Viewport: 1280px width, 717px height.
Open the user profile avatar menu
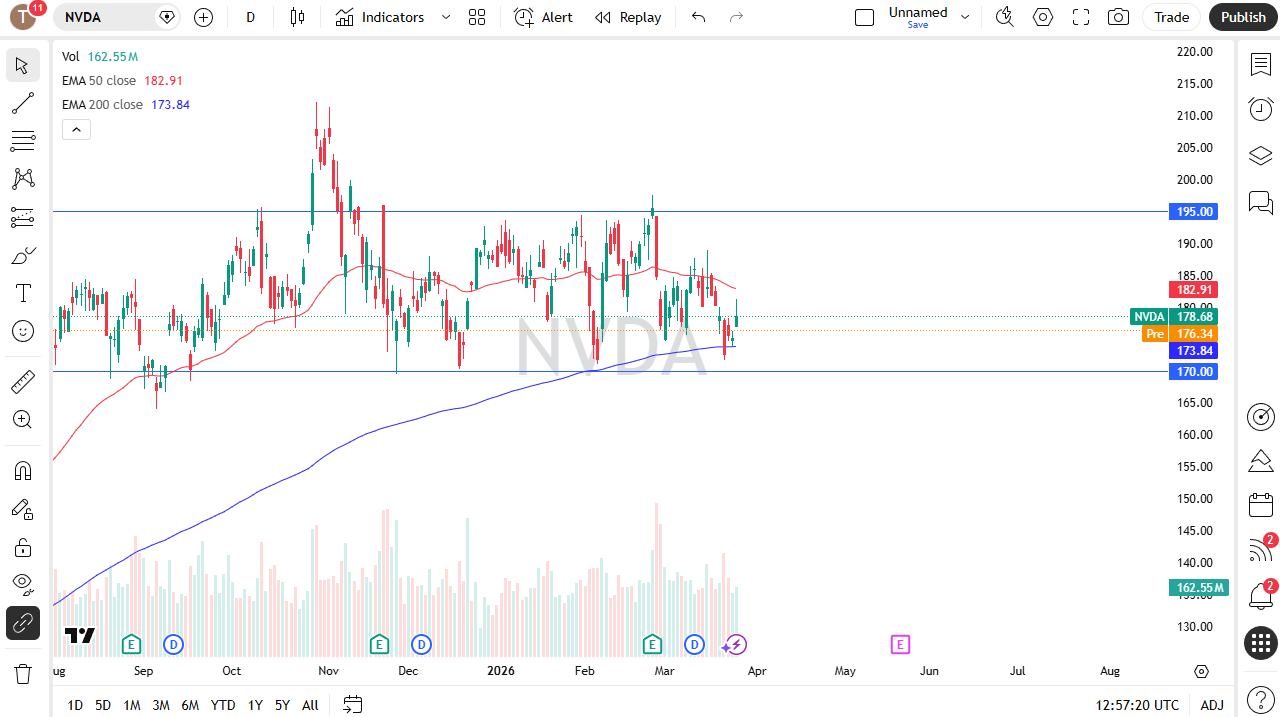pos(24,17)
